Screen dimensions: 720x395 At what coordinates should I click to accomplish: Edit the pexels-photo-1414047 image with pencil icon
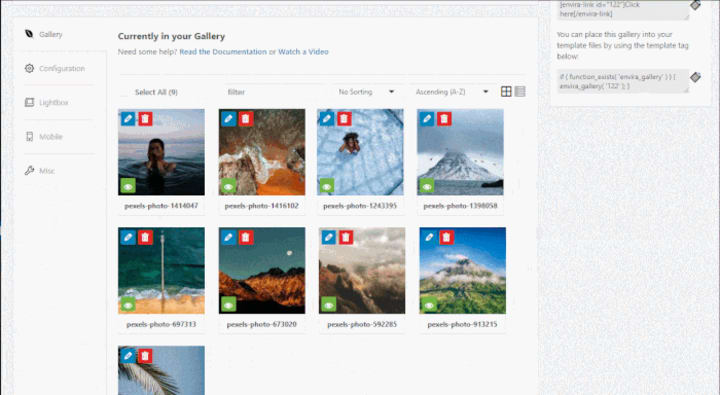tap(128, 119)
